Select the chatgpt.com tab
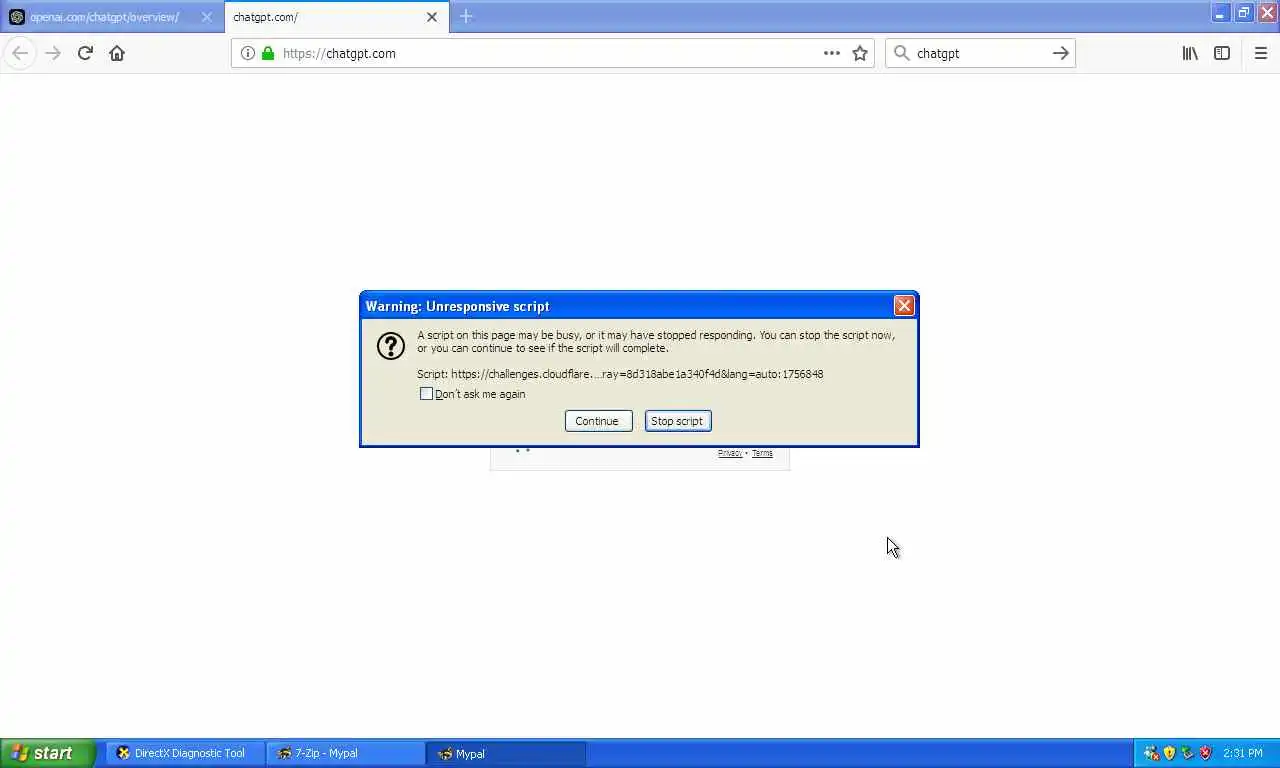 coord(337,17)
